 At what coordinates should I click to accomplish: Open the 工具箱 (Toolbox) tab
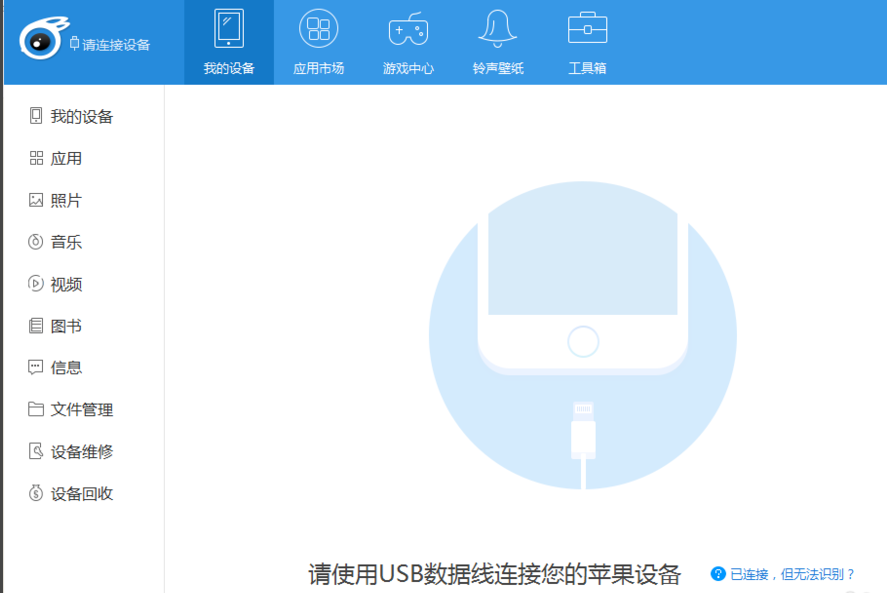click(x=586, y=42)
